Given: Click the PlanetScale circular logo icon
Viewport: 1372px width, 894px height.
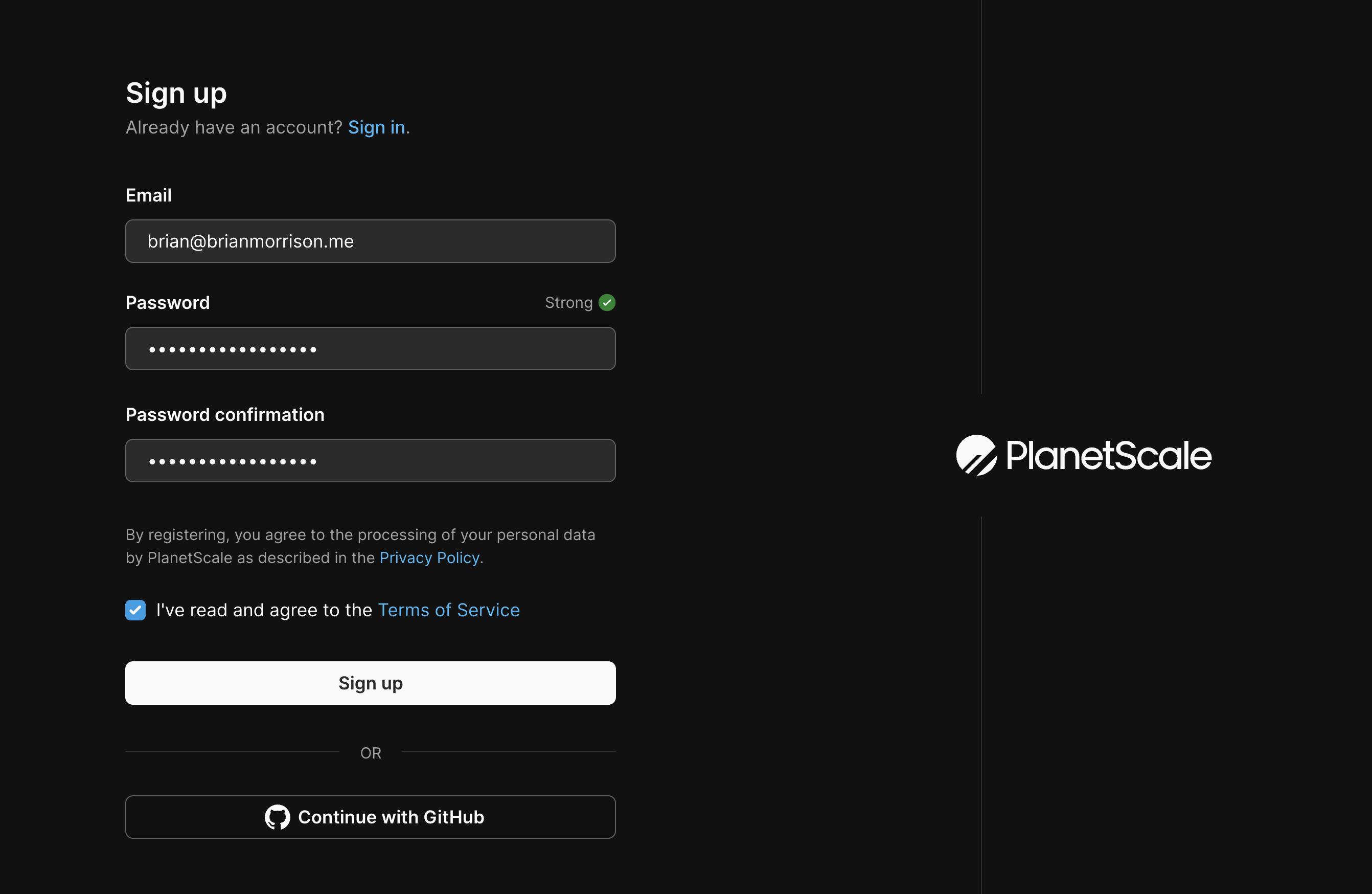Looking at the screenshot, I should click(976, 455).
